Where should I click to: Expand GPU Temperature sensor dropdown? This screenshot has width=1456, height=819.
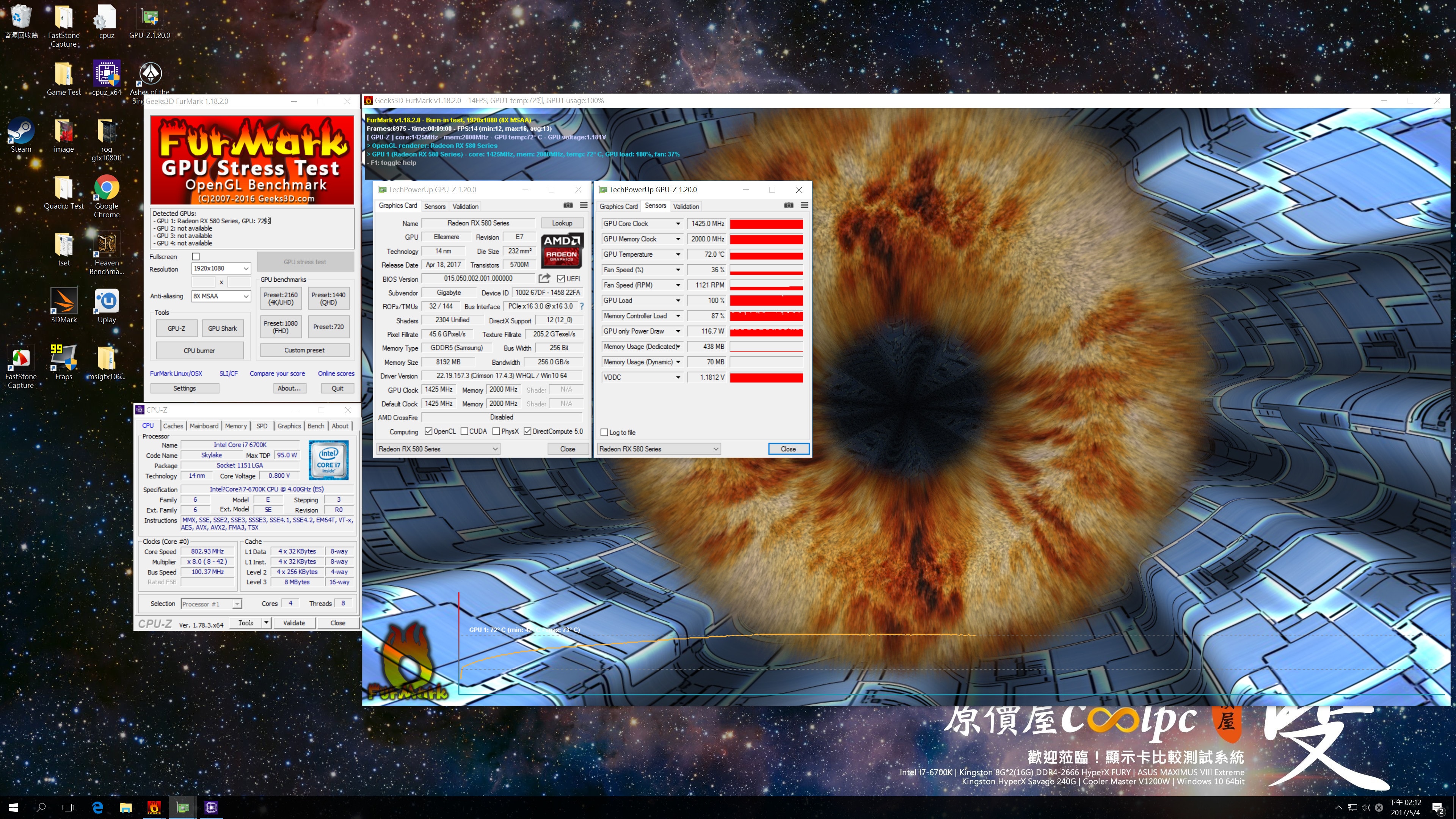[678, 254]
